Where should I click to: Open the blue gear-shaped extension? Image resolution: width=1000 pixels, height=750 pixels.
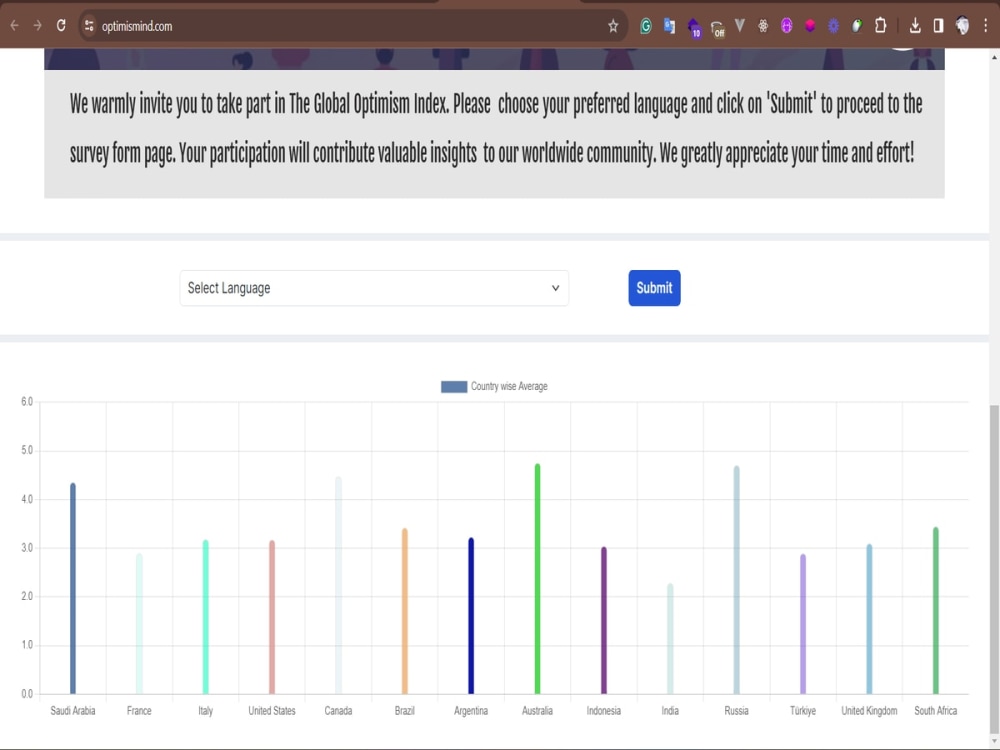coord(834,26)
